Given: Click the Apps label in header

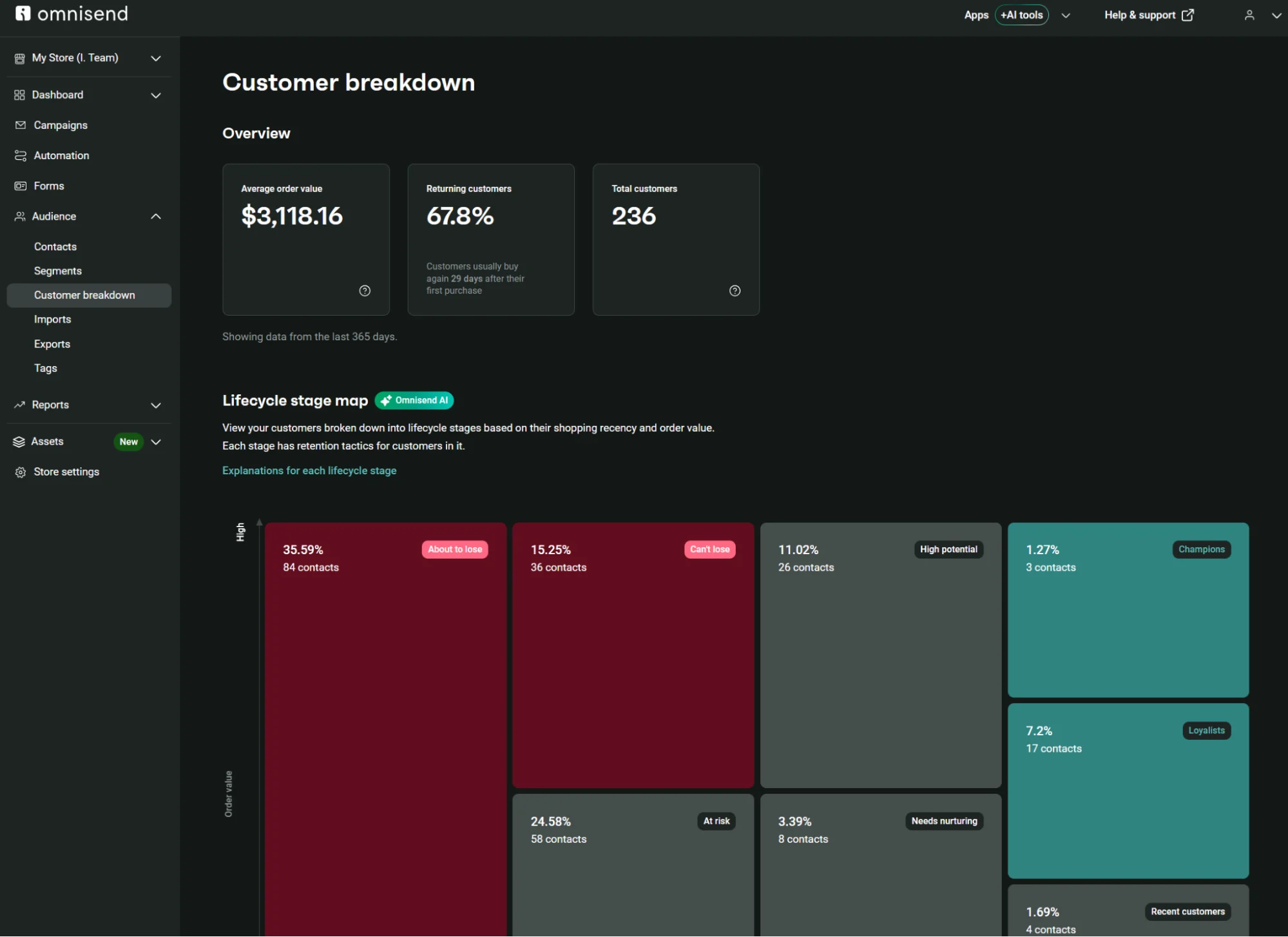Looking at the screenshot, I should coord(976,15).
